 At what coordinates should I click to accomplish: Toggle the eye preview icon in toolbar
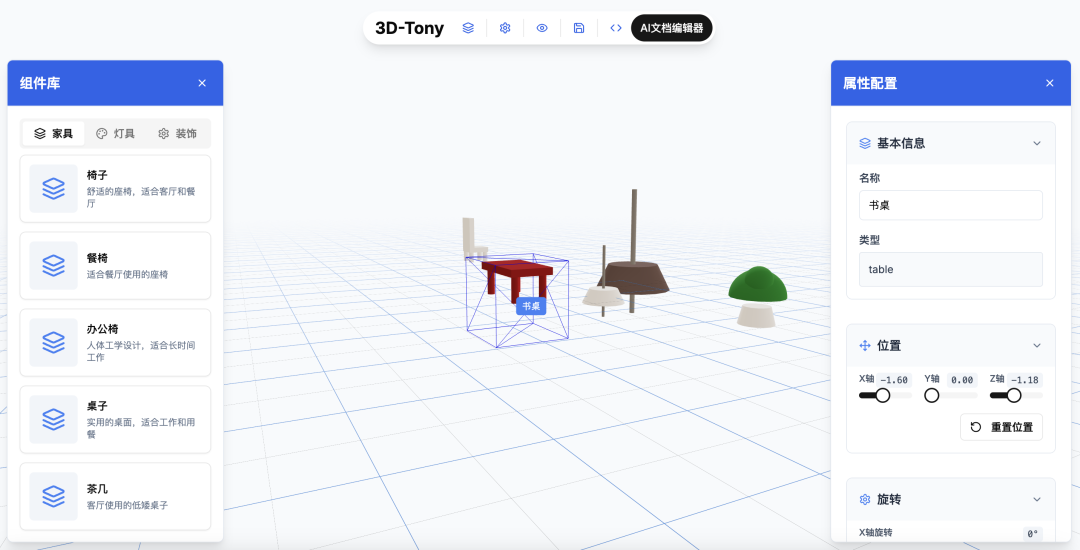(x=542, y=28)
